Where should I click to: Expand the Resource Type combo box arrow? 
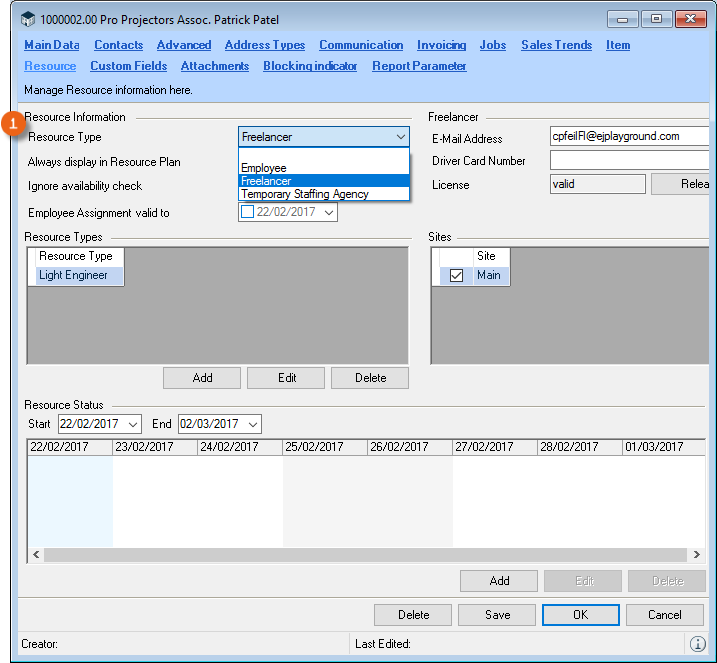click(400, 137)
